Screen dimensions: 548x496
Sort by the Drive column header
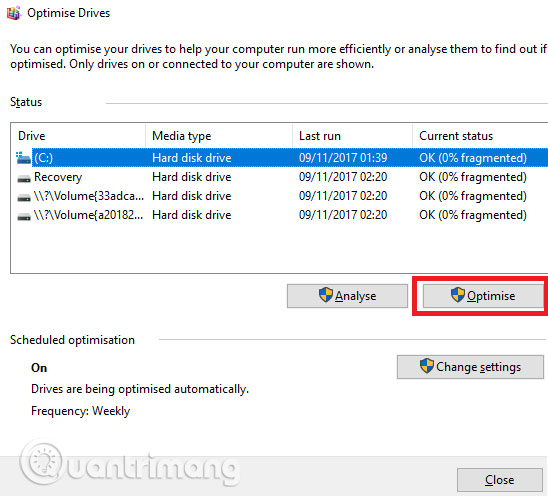pos(31,136)
